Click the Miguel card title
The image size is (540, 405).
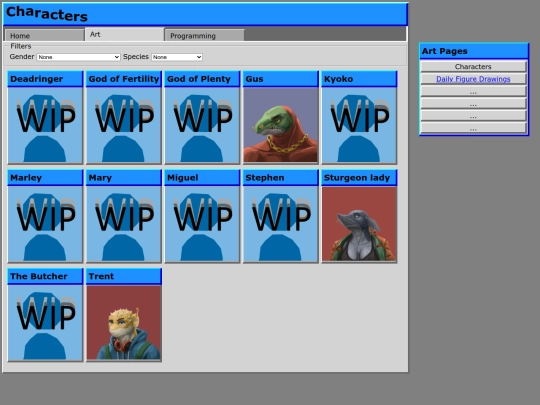click(202, 178)
